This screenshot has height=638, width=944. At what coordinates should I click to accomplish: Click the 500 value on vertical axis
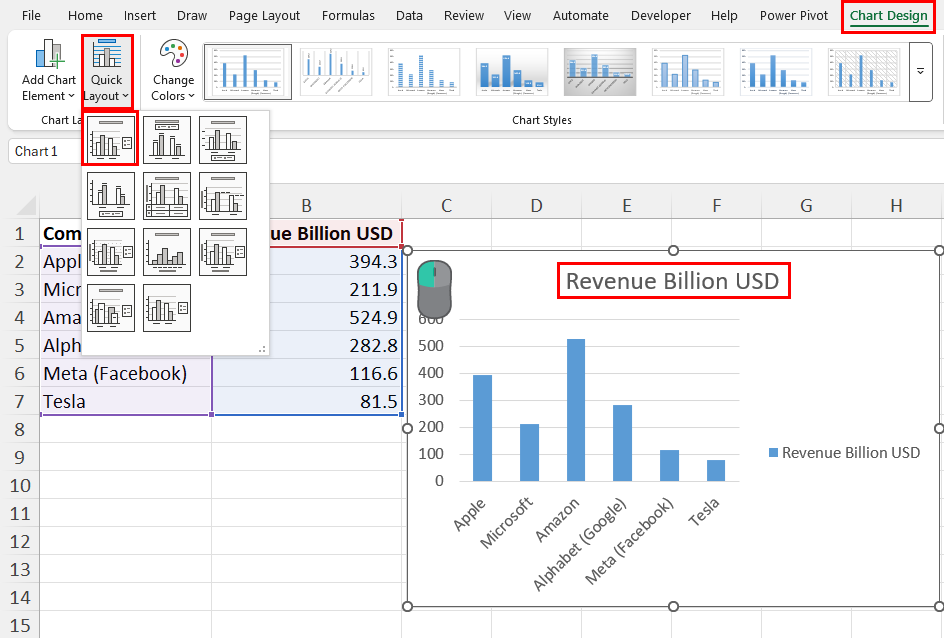point(431,345)
